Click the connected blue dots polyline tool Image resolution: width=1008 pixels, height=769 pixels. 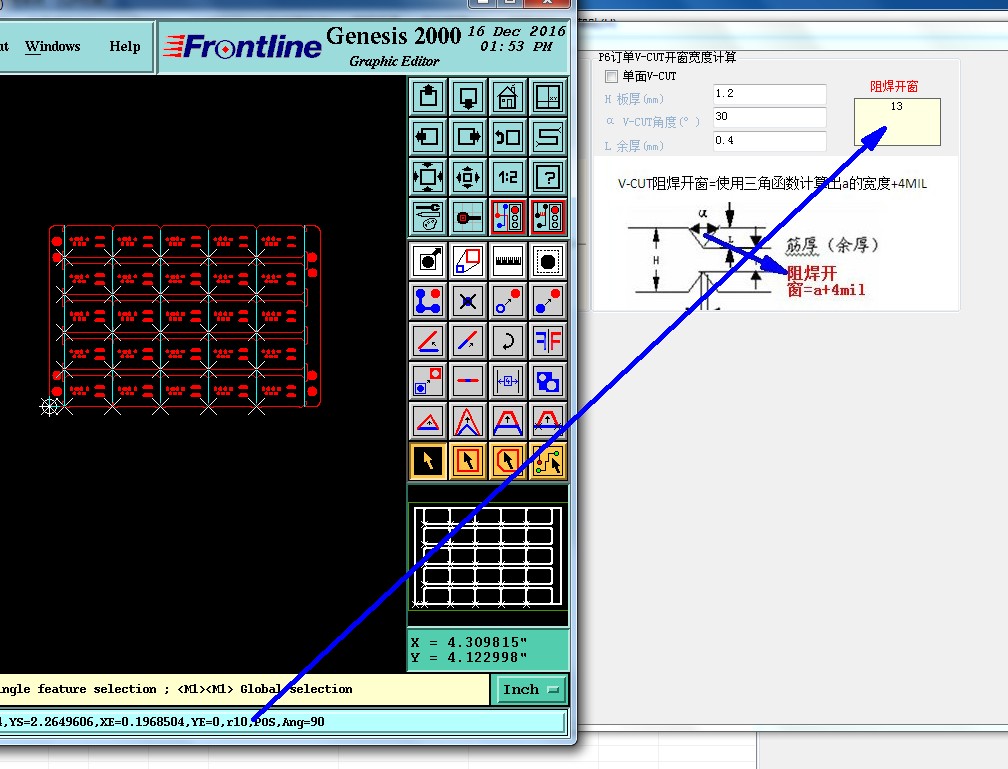click(x=428, y=301)
